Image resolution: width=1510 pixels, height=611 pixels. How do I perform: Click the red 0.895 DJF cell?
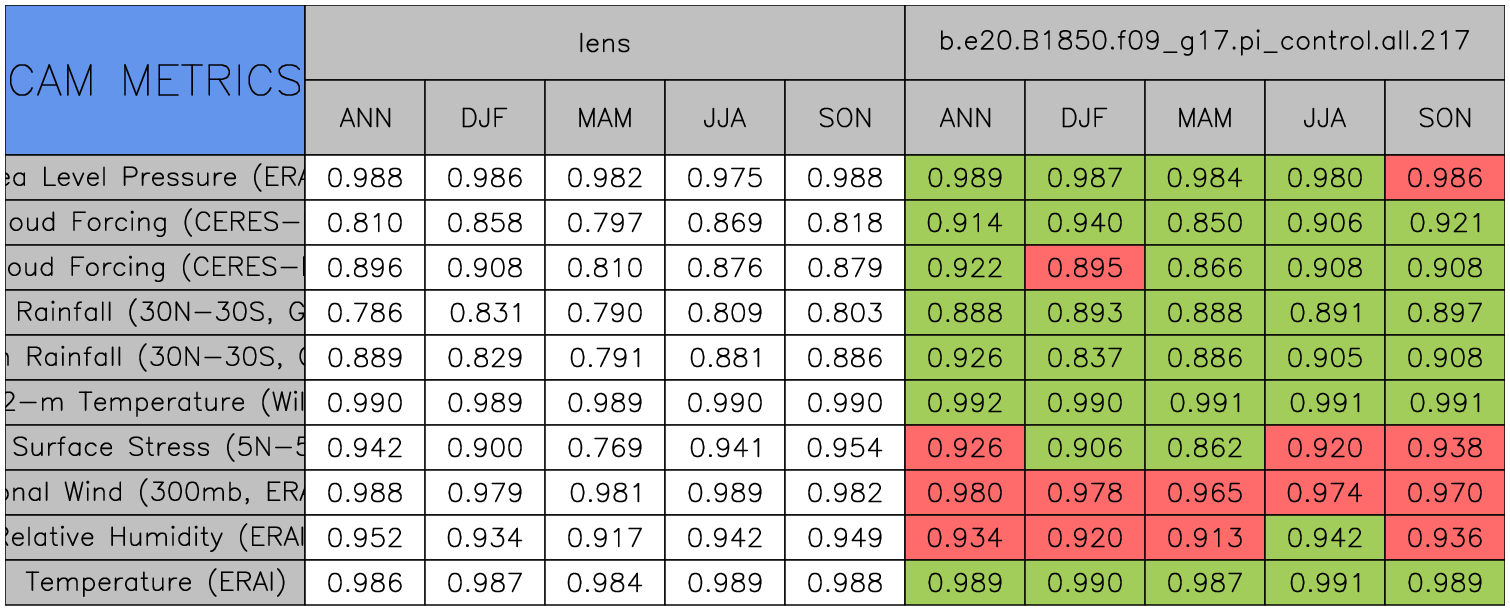(1084, 268)
